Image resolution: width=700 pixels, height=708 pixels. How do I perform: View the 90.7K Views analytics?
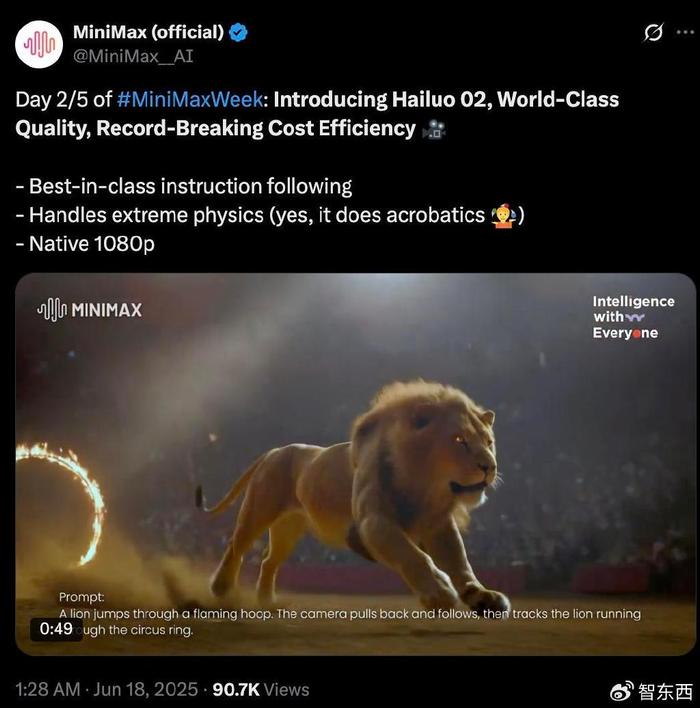261,689
